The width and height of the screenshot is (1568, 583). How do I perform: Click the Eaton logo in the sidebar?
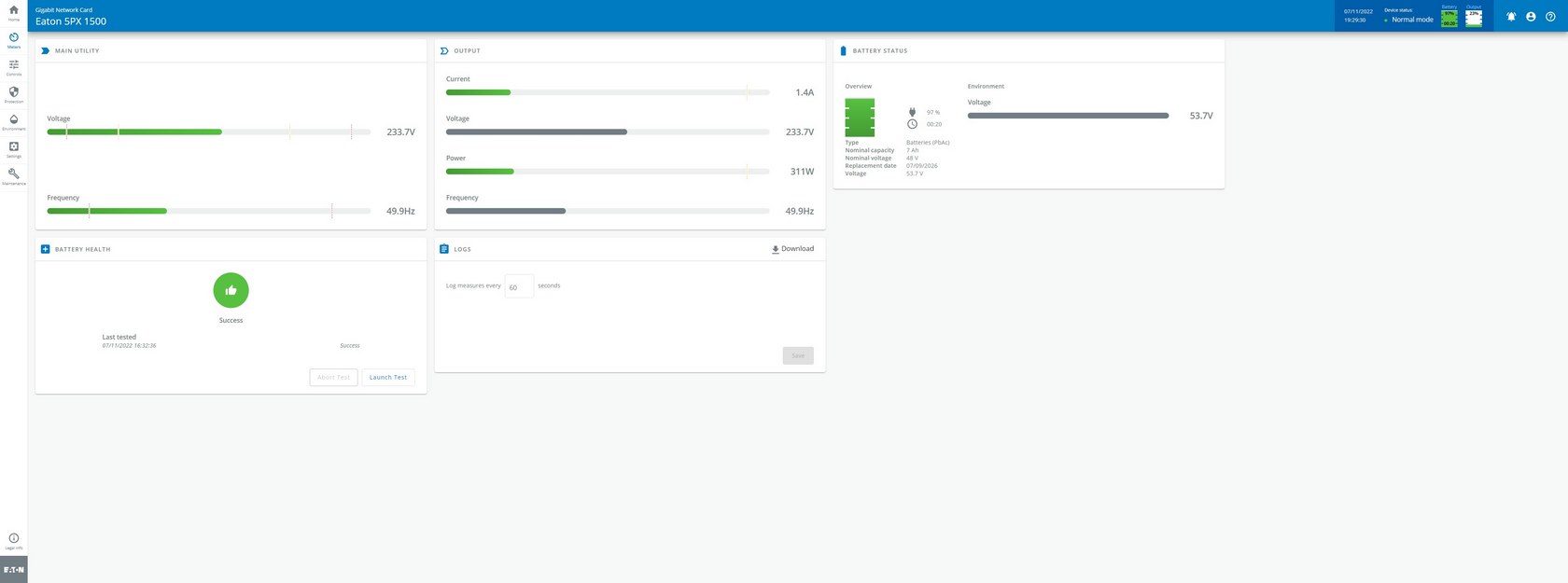coord(14,569)
